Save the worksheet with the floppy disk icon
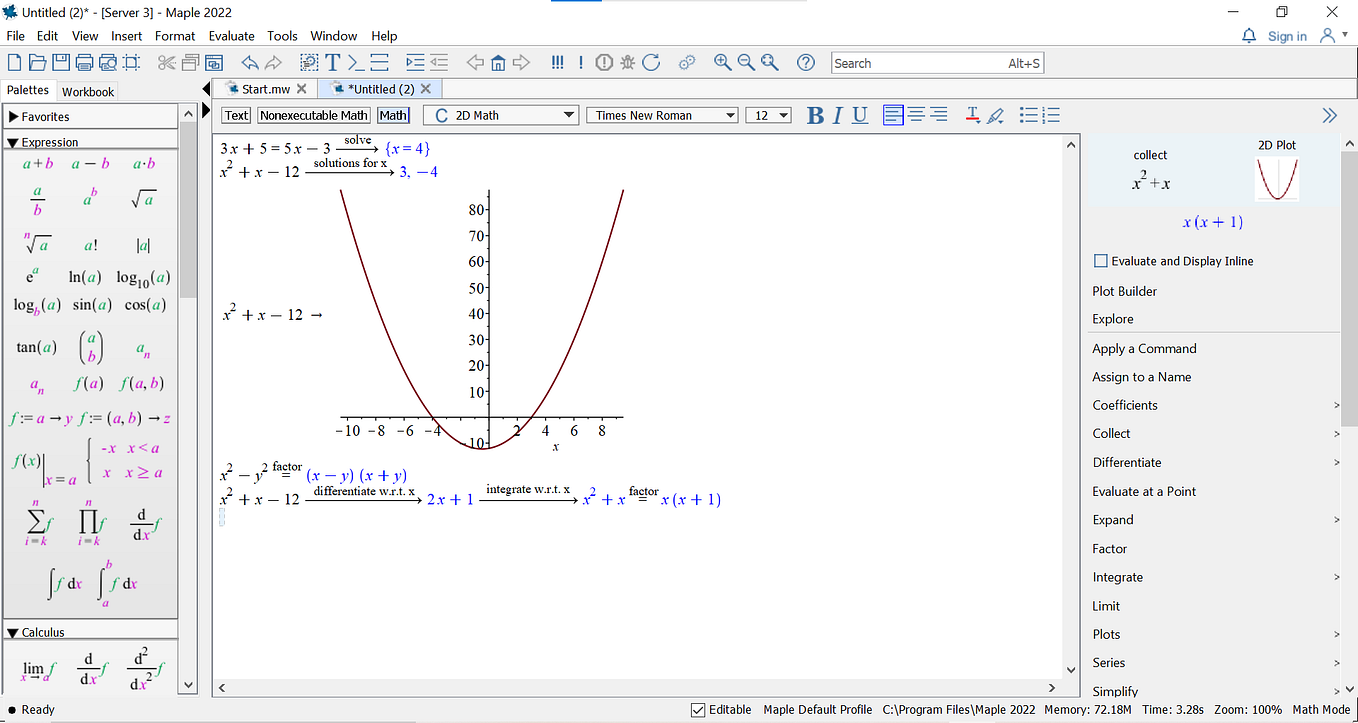The image size is (1358, 723). pyautogui.click(x=61, y=63)
